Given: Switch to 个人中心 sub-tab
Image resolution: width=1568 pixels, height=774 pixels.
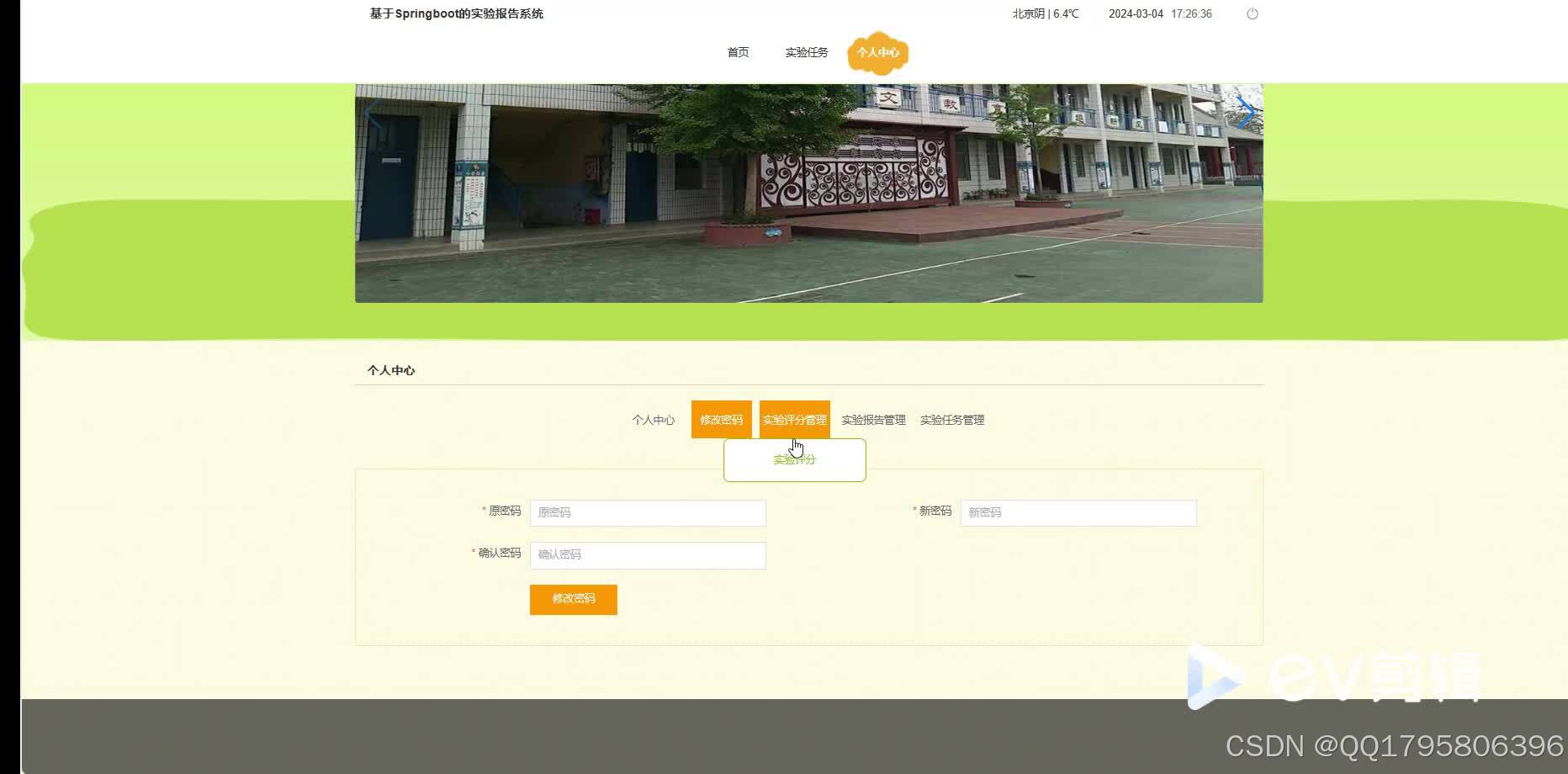Looking at the screenshot, I should [654, 420].
